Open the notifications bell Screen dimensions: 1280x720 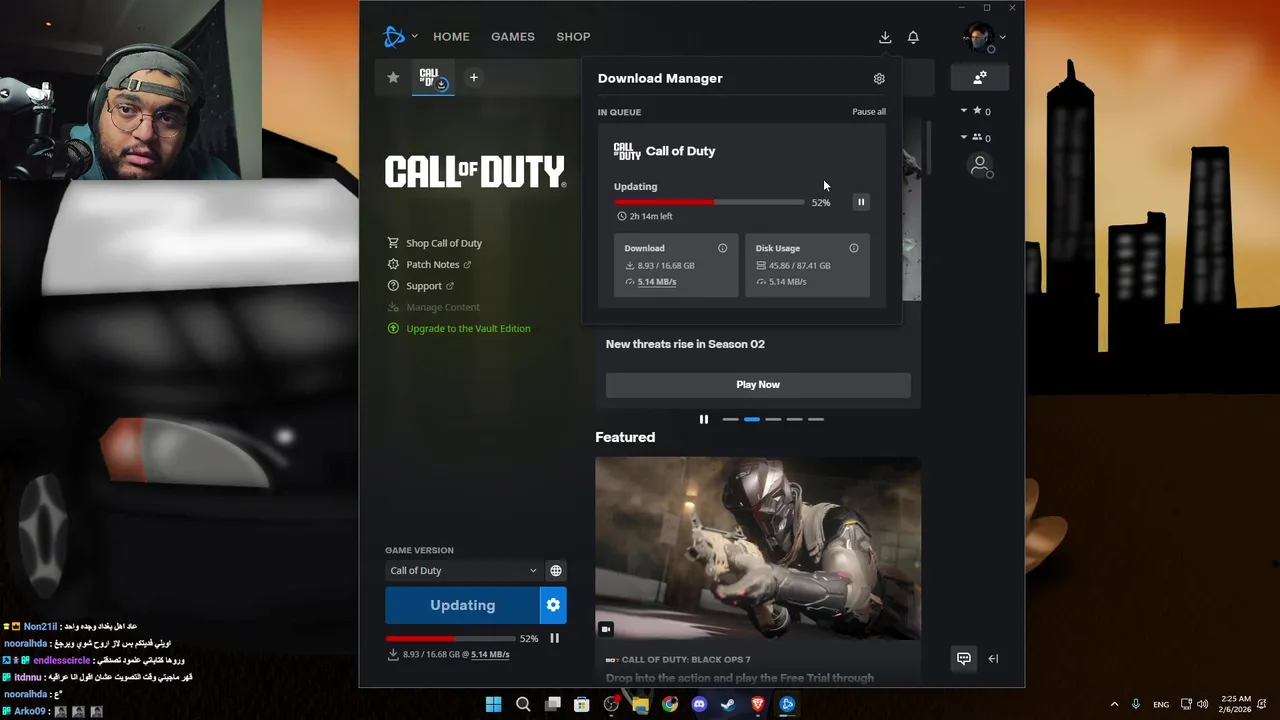coord(913,37)
